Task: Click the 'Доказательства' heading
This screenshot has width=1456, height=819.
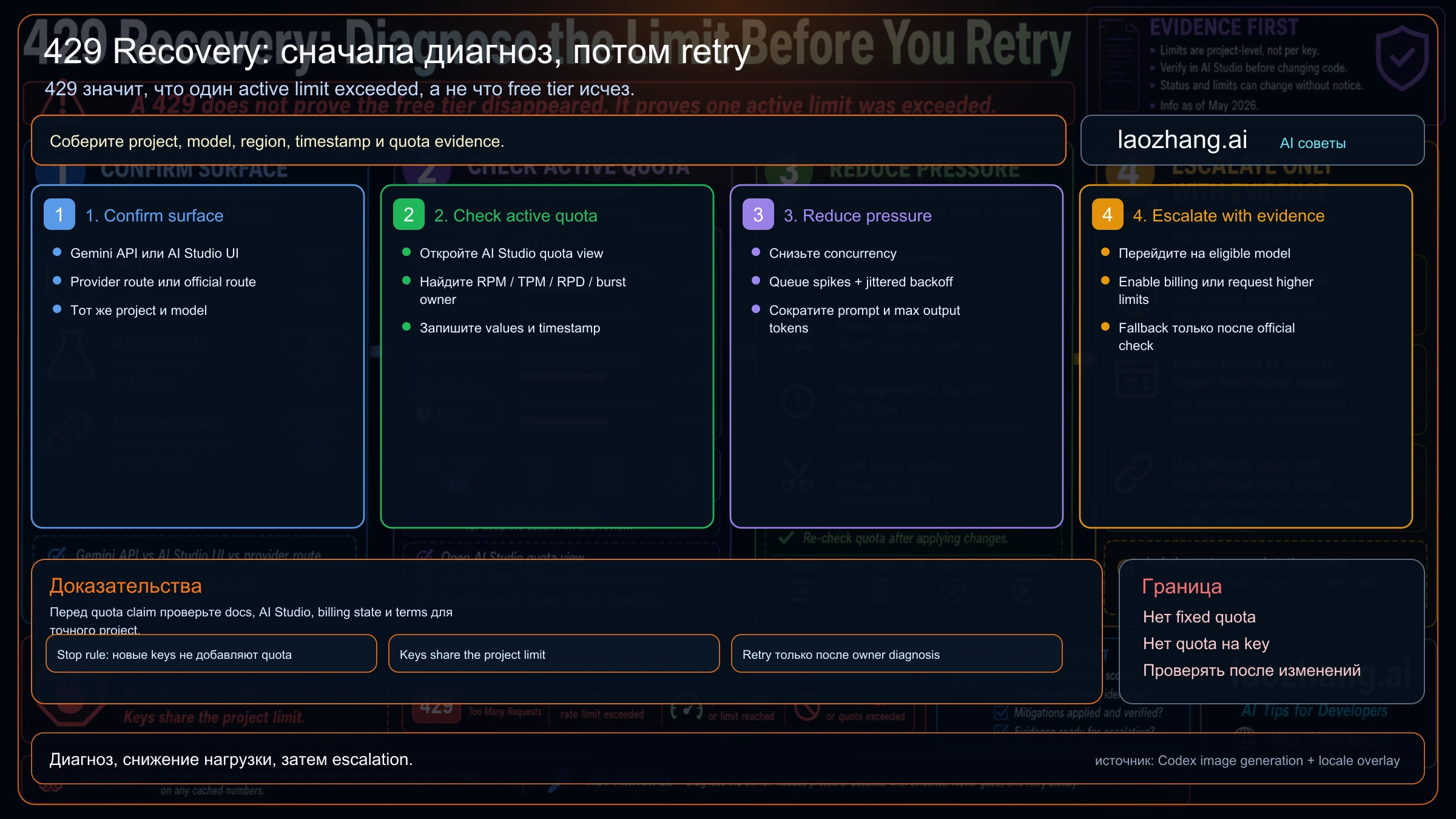Action: pyautogui.click(x=126, y=586)
